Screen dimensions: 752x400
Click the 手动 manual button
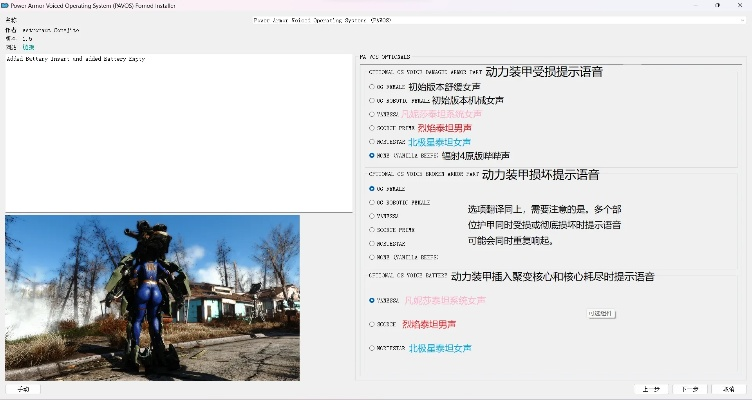[23, 389]
